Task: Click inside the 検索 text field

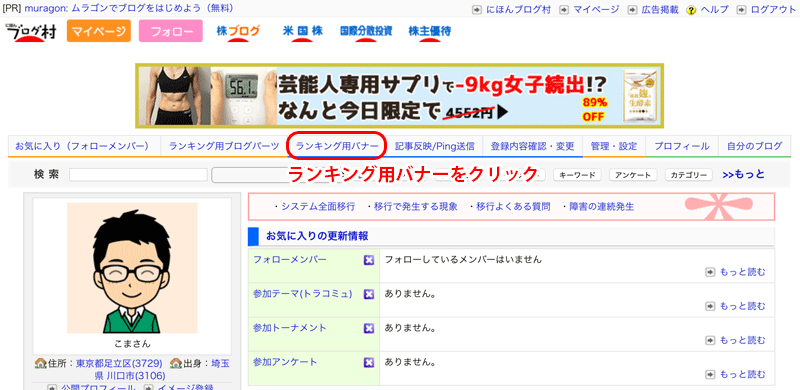Action: pyautogui.click(x=138, y=175)
